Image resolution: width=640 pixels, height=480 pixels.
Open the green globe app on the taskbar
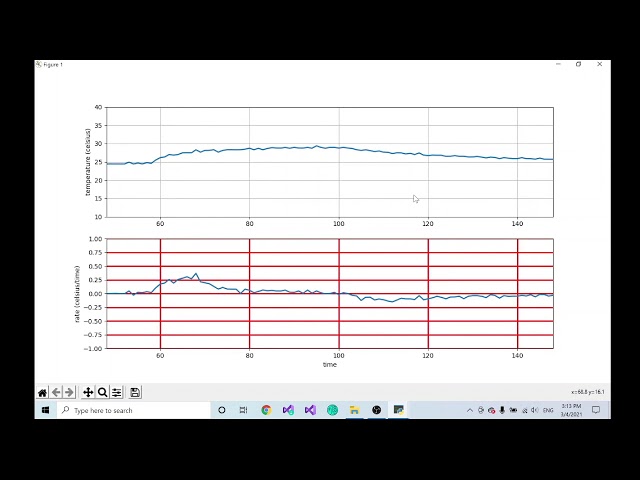click(332, 410)
